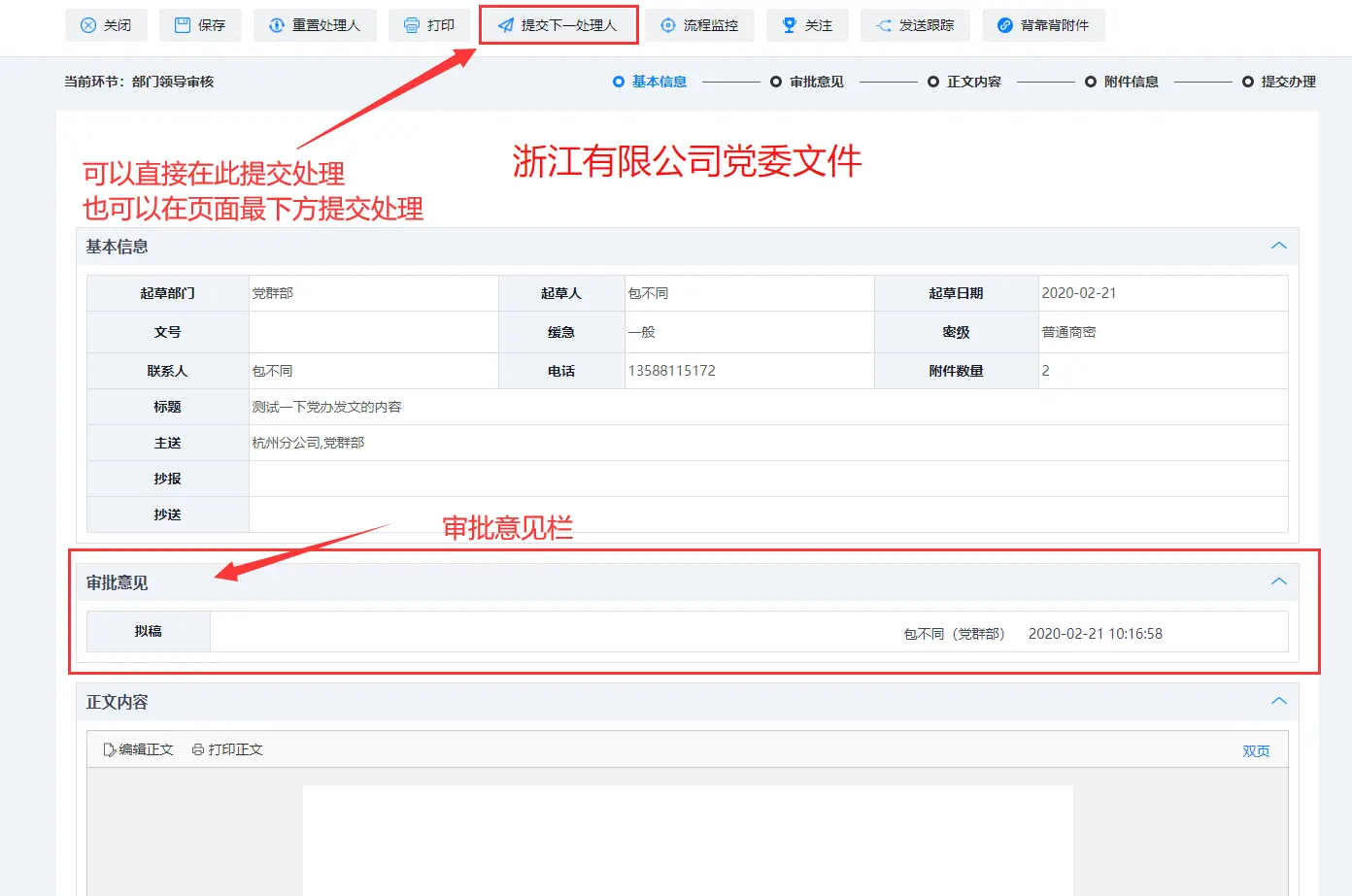Click the save (保存) disk icon
The width and height of the screenshot is (1352, 896).
pos(182,25)
